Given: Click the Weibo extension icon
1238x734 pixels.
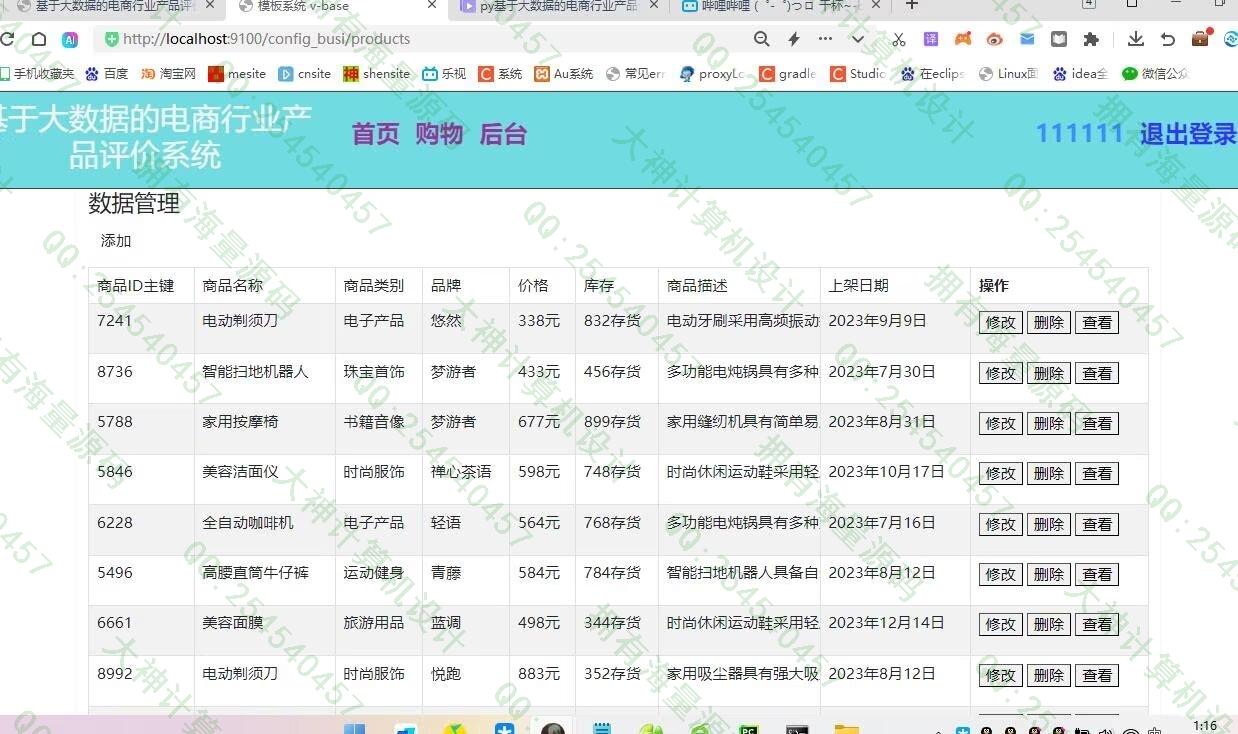Looking at the screenshot, I should coord(994,39).
